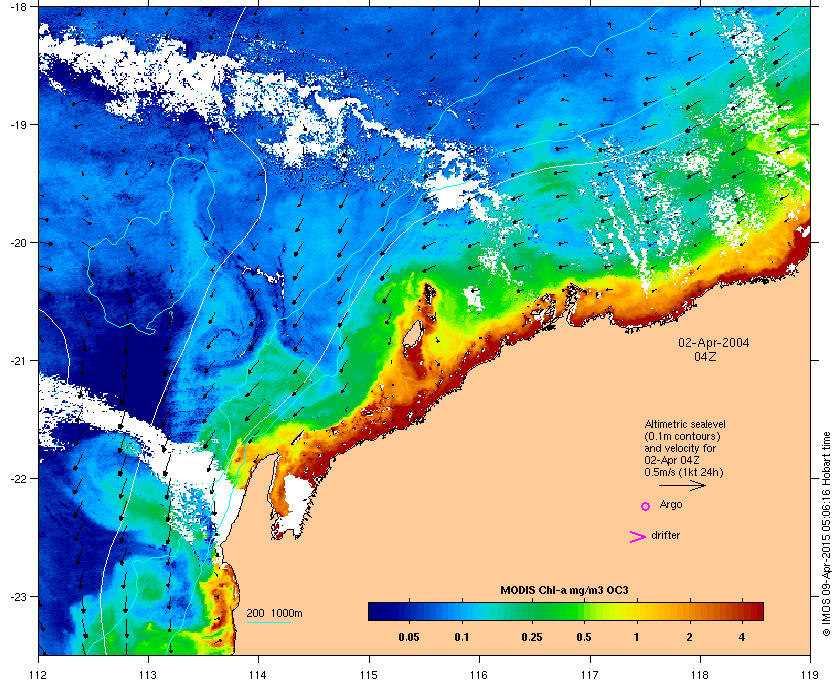Click the '0.5m/s (1kt 24h)' text

[x=684, y=473]
